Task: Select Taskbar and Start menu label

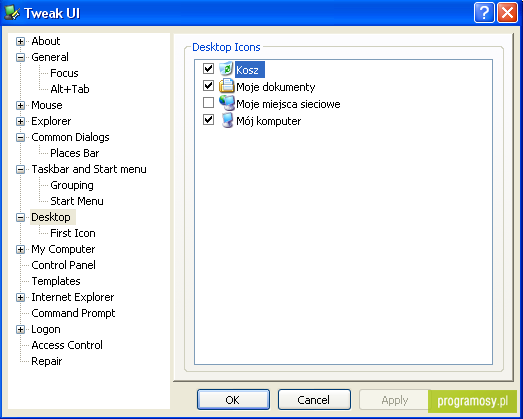Action: click(89, 169)
